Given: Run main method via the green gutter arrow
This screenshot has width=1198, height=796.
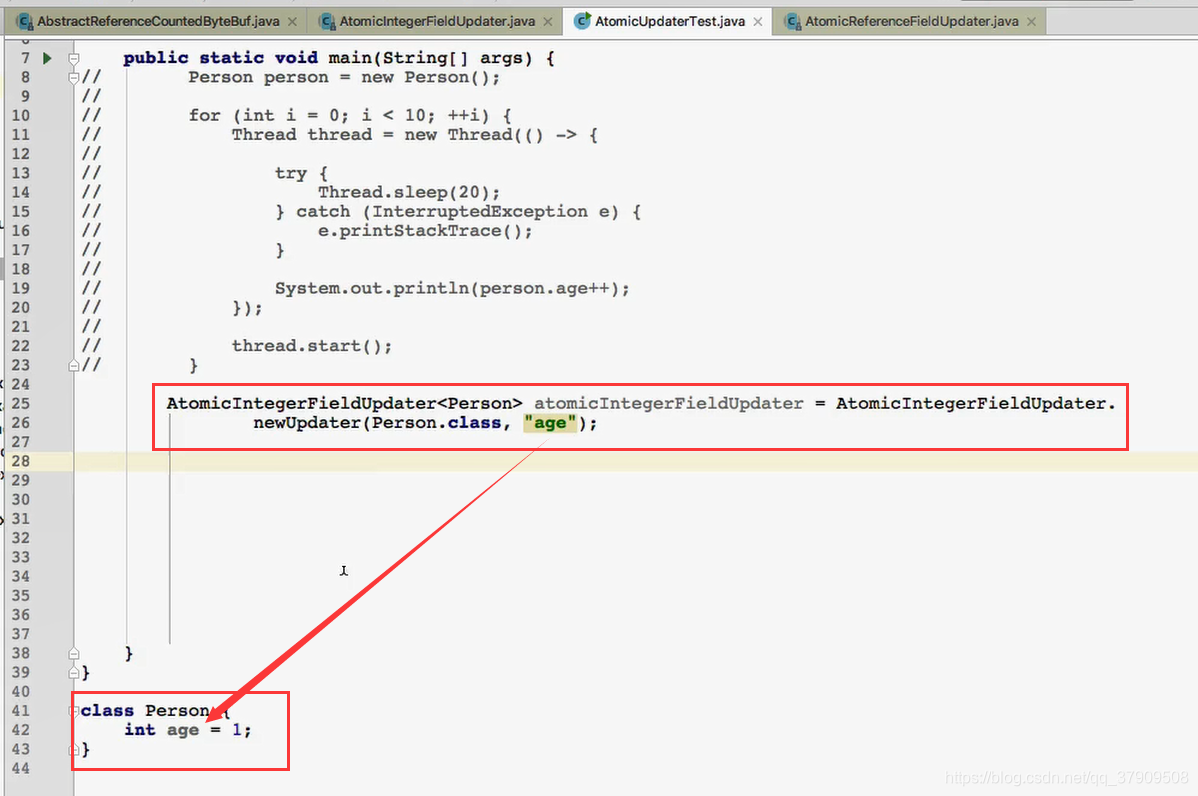Looking at the screenshot, I should click(x=46, y=58).
